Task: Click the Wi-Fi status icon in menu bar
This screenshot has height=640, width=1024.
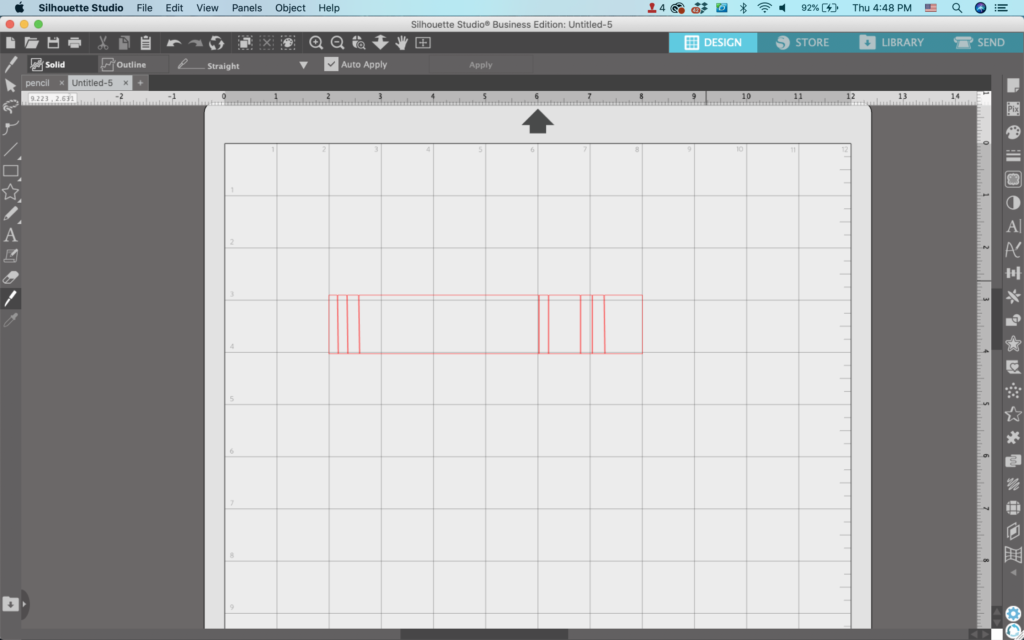Action: [764, 8]
